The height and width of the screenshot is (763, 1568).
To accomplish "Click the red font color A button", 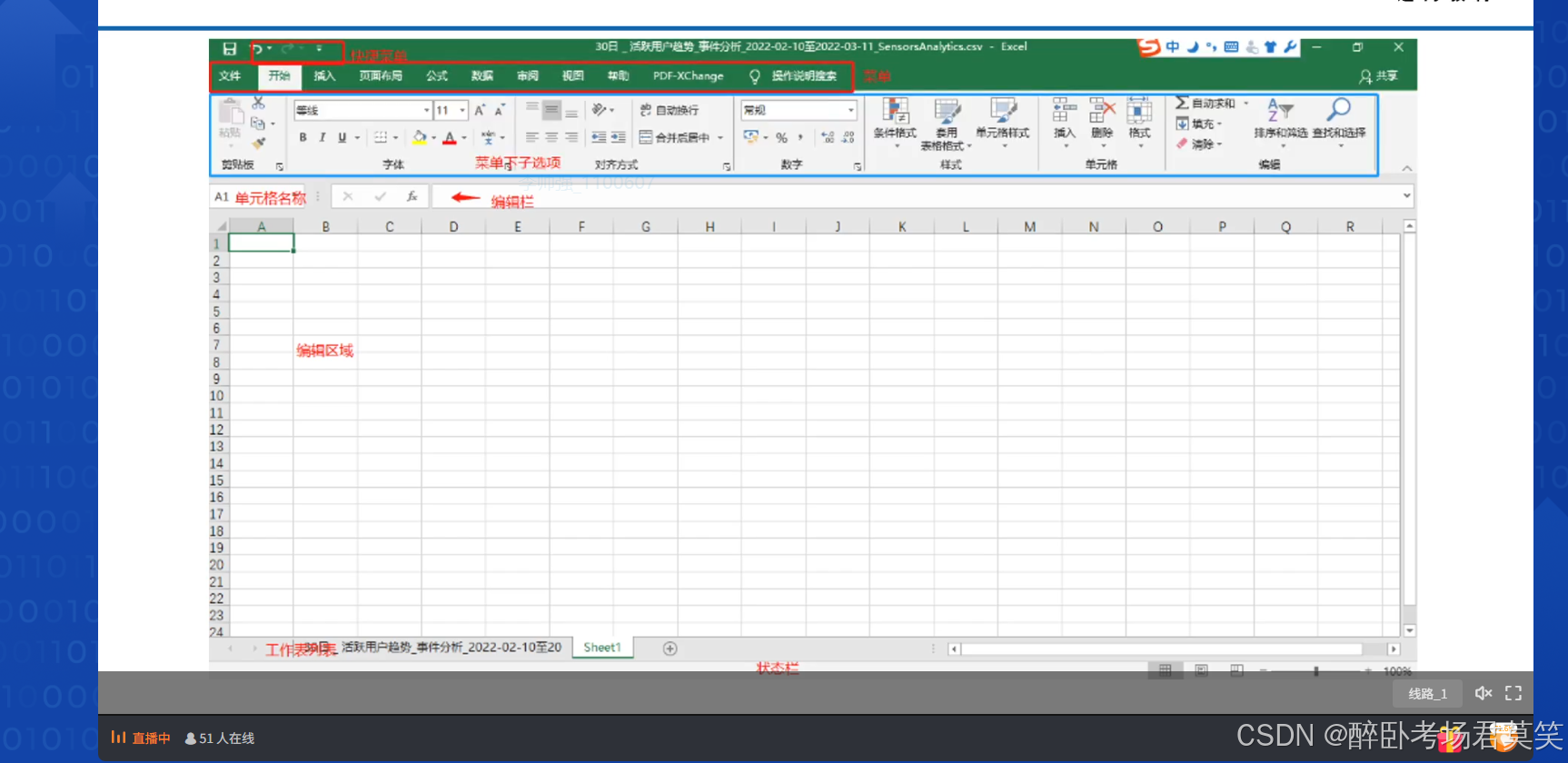I will click(450, 138).
